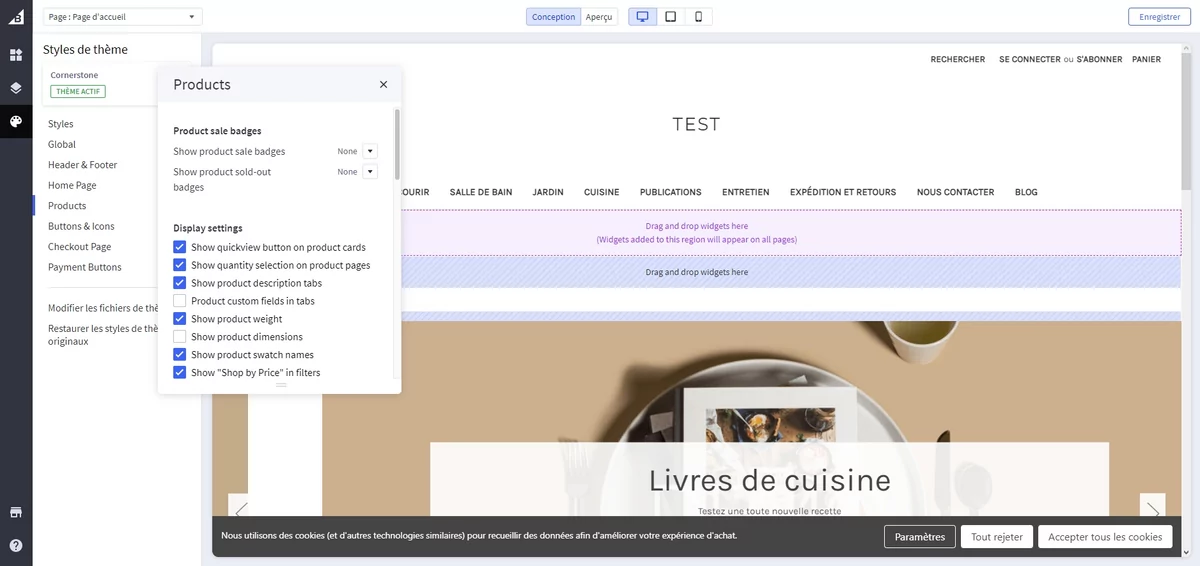Open BLOG navigation item
Image resolution: width=1200 pixels, height=566 pixels.
tap(1026, 192)
